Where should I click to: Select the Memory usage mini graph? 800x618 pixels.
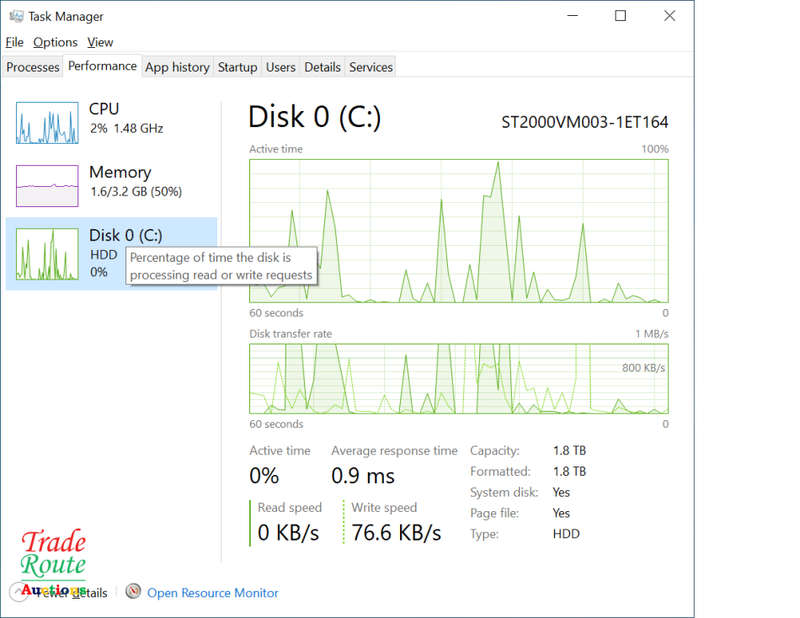click(x=47, y=186)
